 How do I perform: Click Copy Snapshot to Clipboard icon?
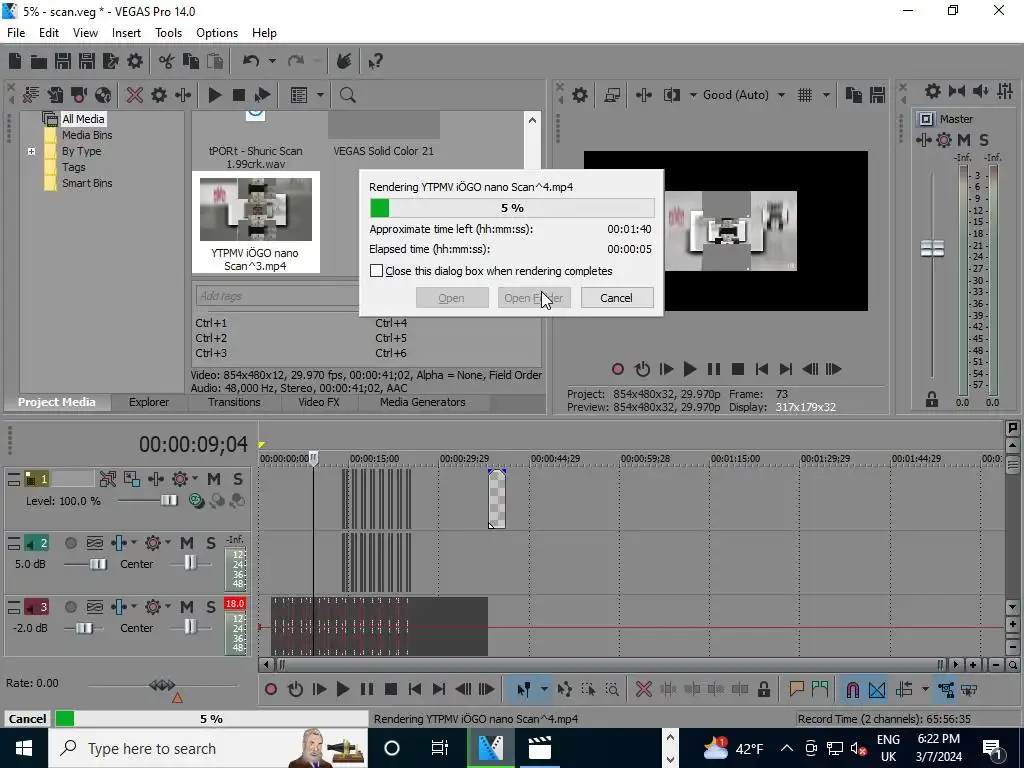[x=854, y=95]
